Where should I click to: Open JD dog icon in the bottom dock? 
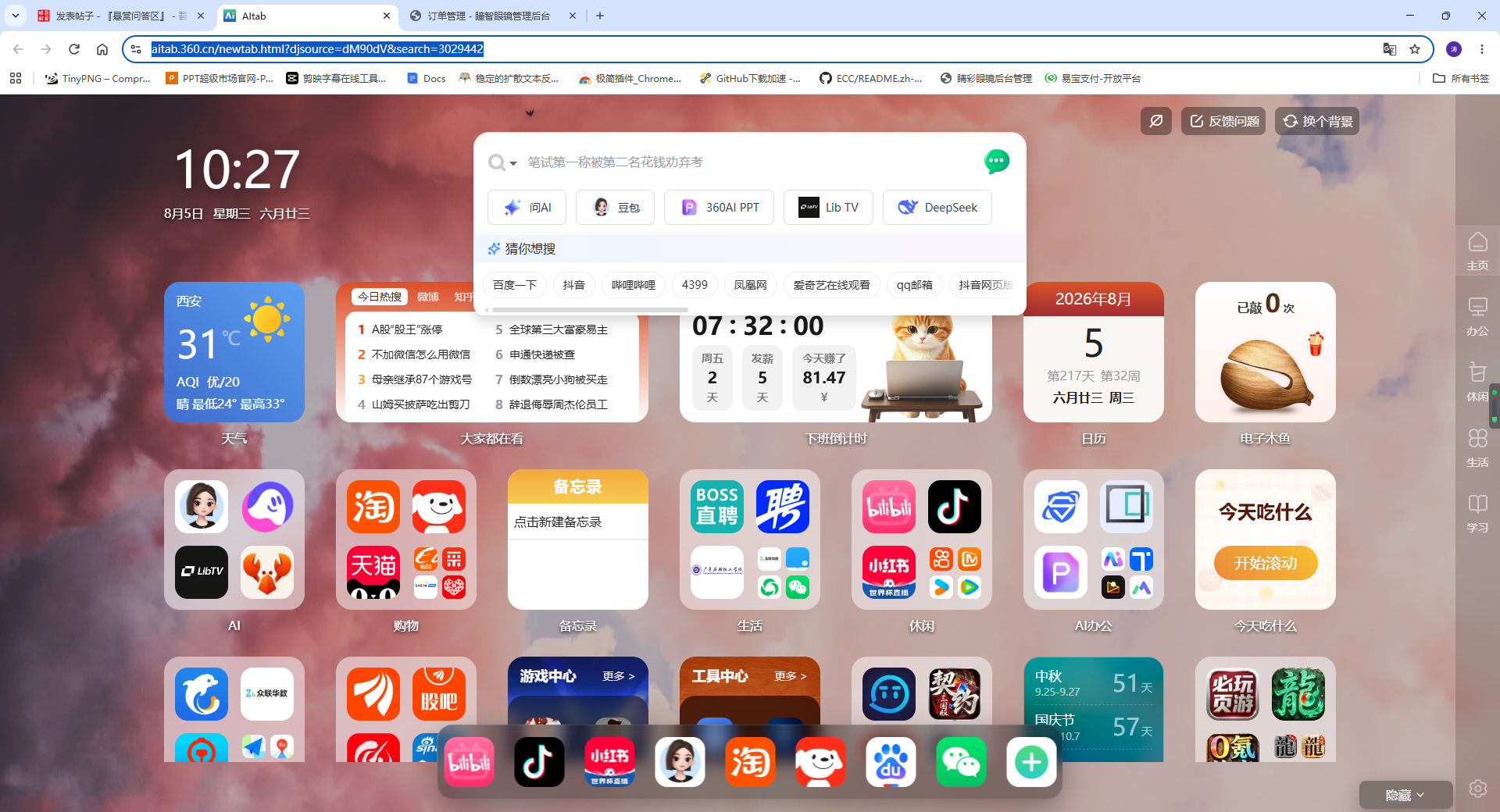click(820, 762)
